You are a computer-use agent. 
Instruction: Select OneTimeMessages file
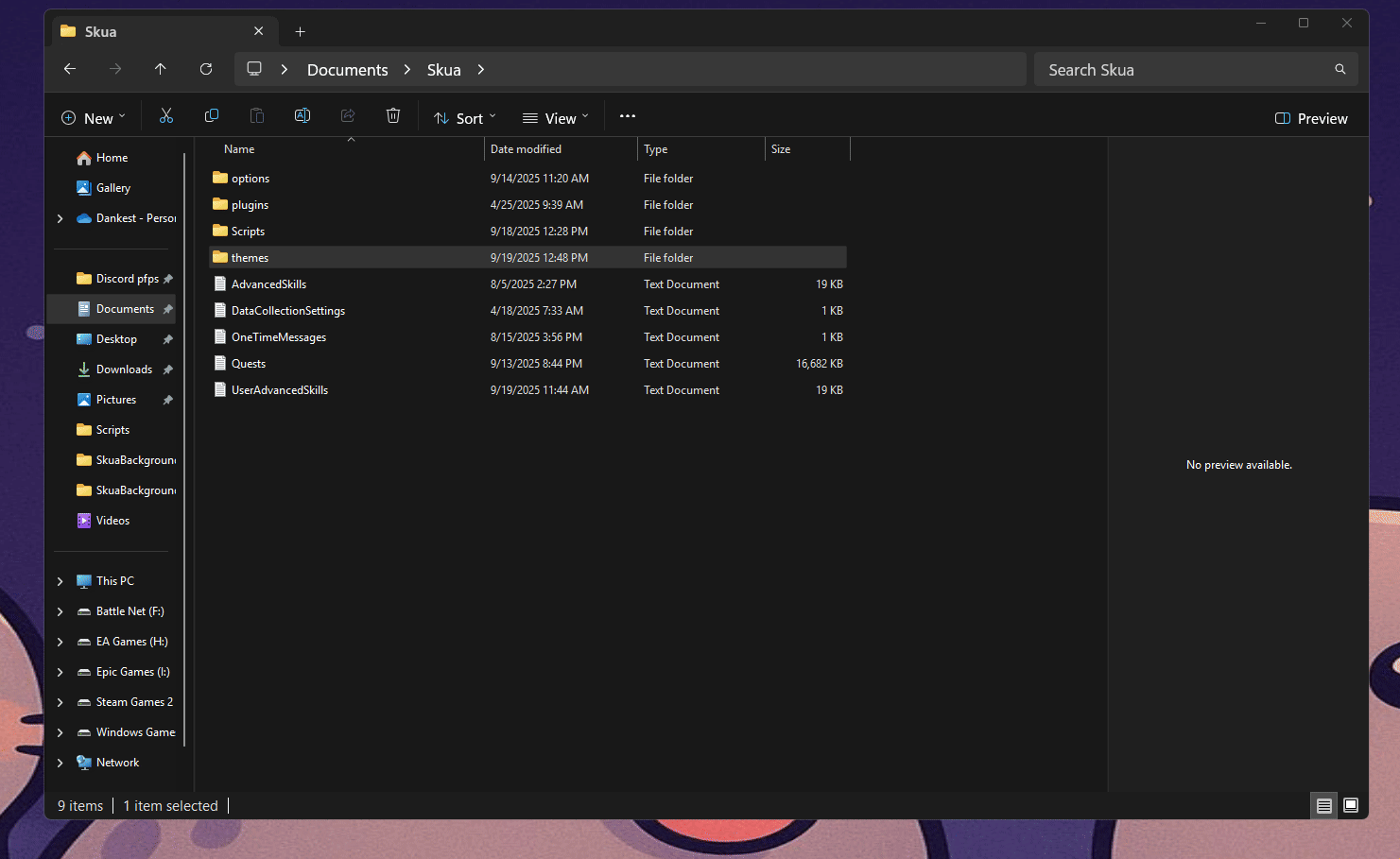[278, 336]
